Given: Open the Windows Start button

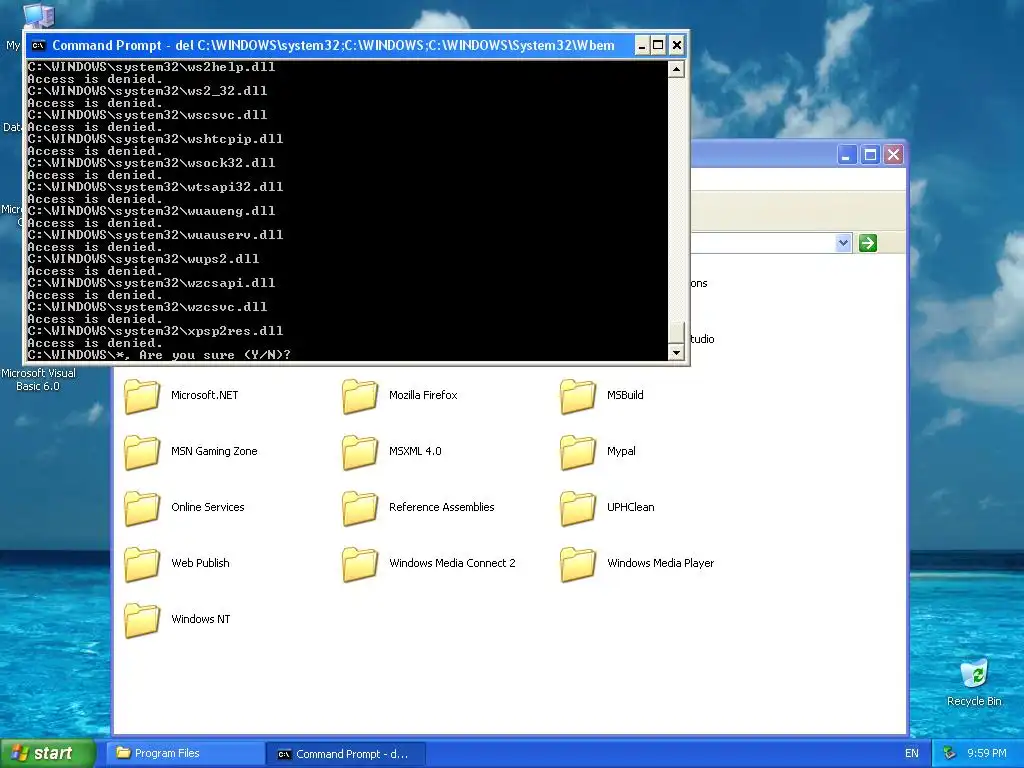Looking at the screenshot, I should click(x=47, y=754).
